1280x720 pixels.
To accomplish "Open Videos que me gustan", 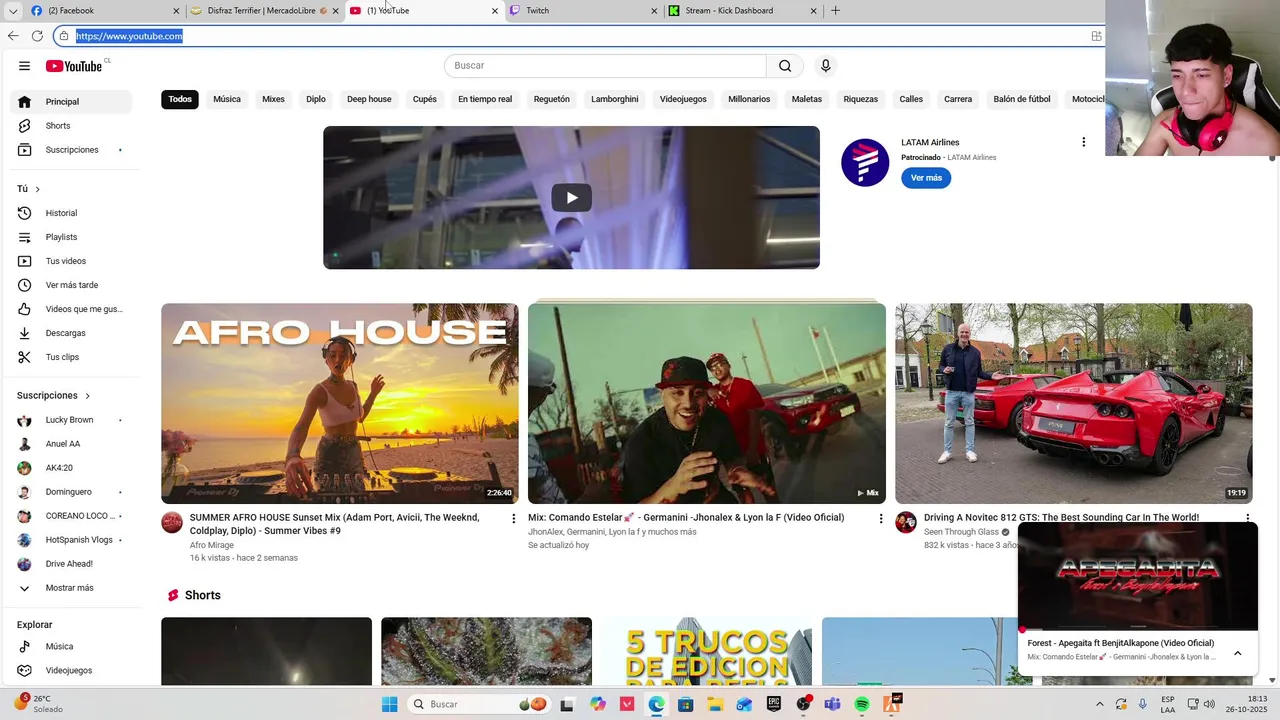I will [70, 309].
